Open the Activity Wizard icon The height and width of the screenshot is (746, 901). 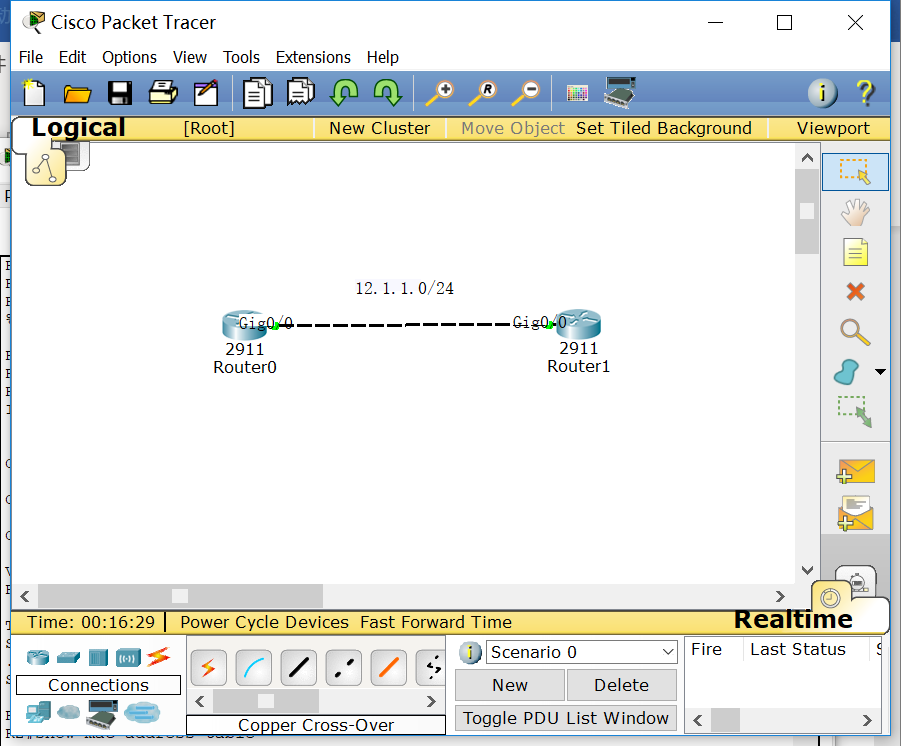(x=206, y=93)
